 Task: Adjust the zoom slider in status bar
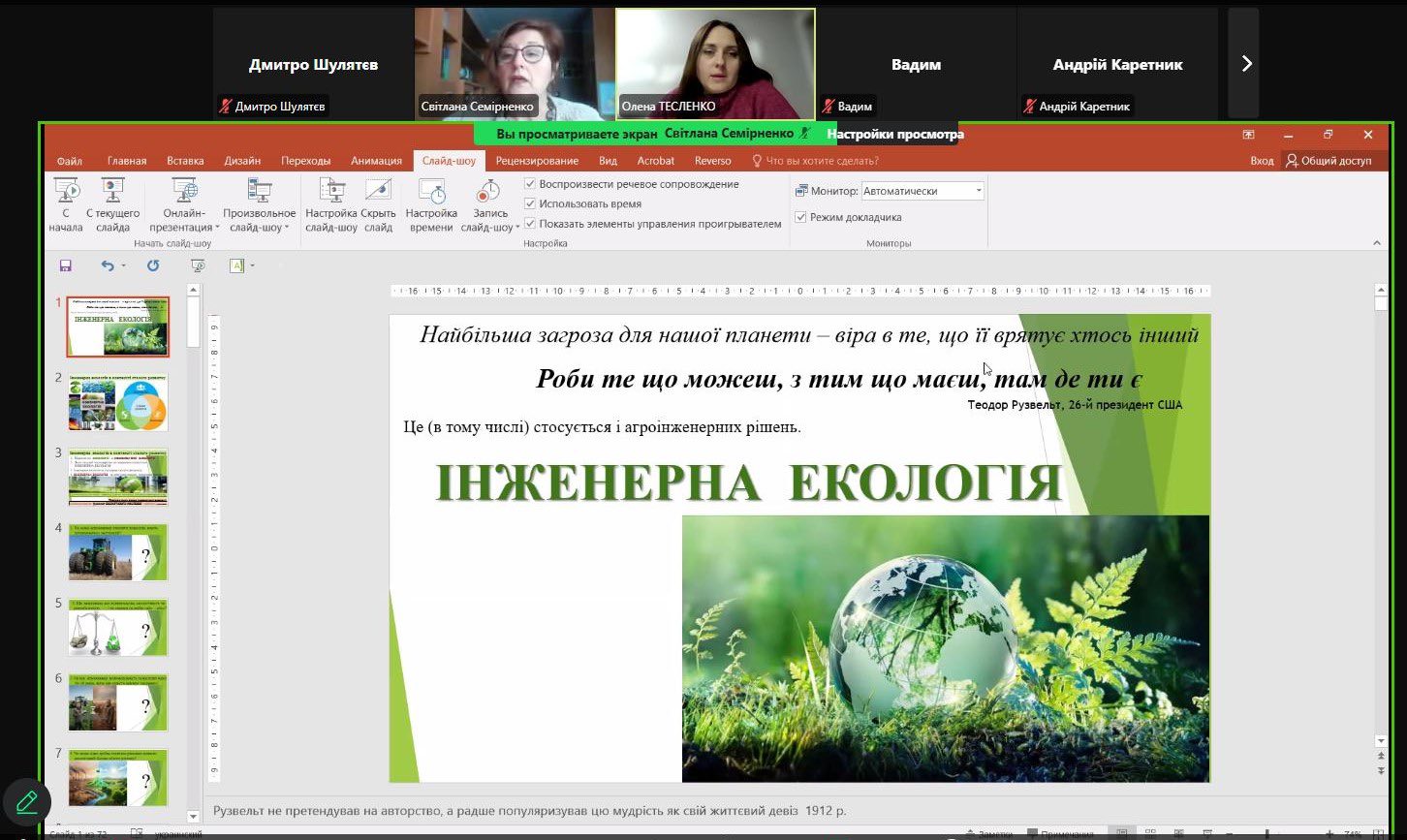point(1269,831)
